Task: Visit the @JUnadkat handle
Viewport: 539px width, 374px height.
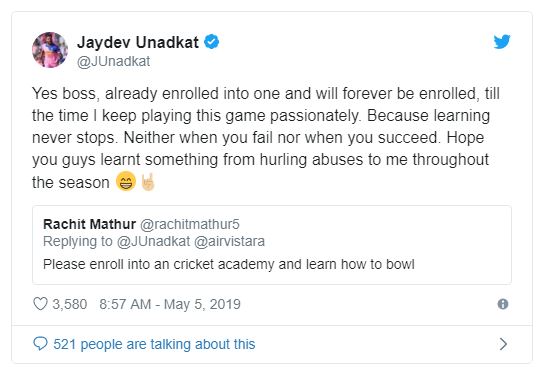Action: pos(113,62)
